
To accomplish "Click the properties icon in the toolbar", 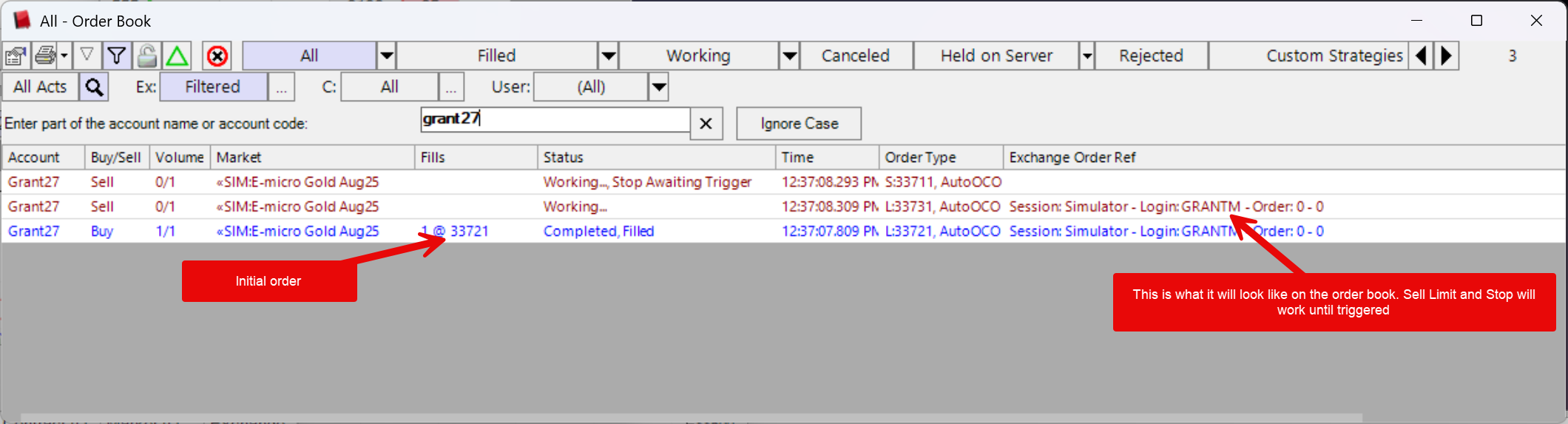I will (x=16, y=56).
